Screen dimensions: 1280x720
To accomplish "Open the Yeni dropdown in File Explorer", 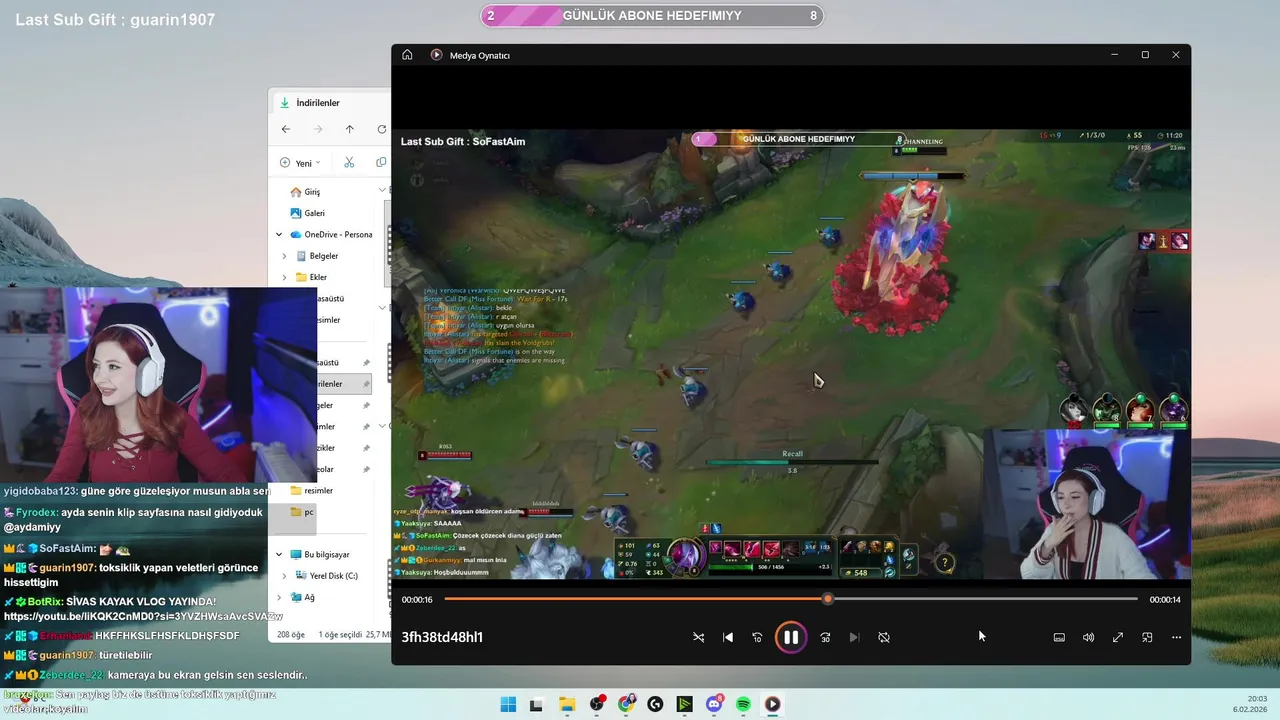I will (x=301, y=163).
